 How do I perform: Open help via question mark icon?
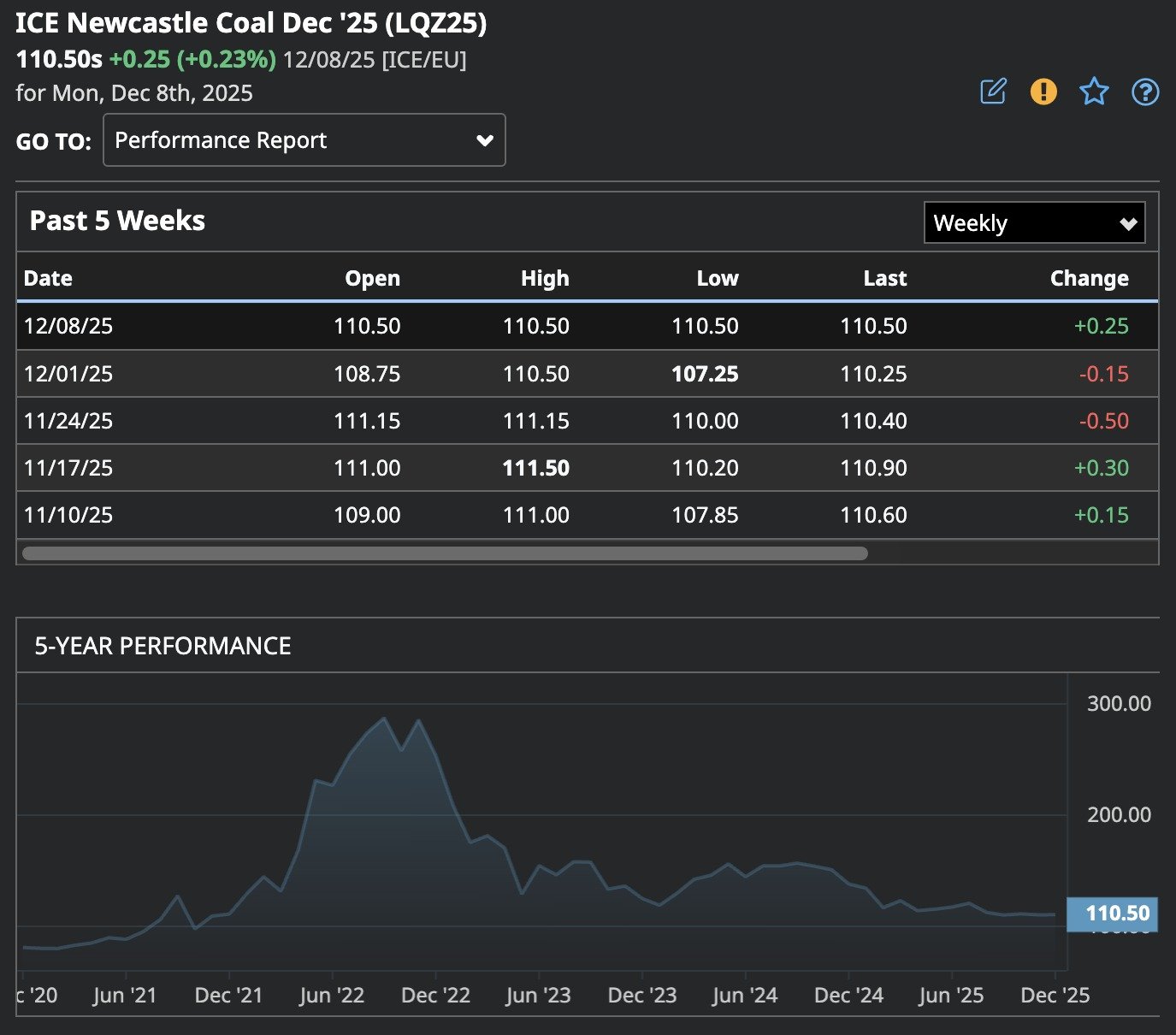(x=1145, y=92)
